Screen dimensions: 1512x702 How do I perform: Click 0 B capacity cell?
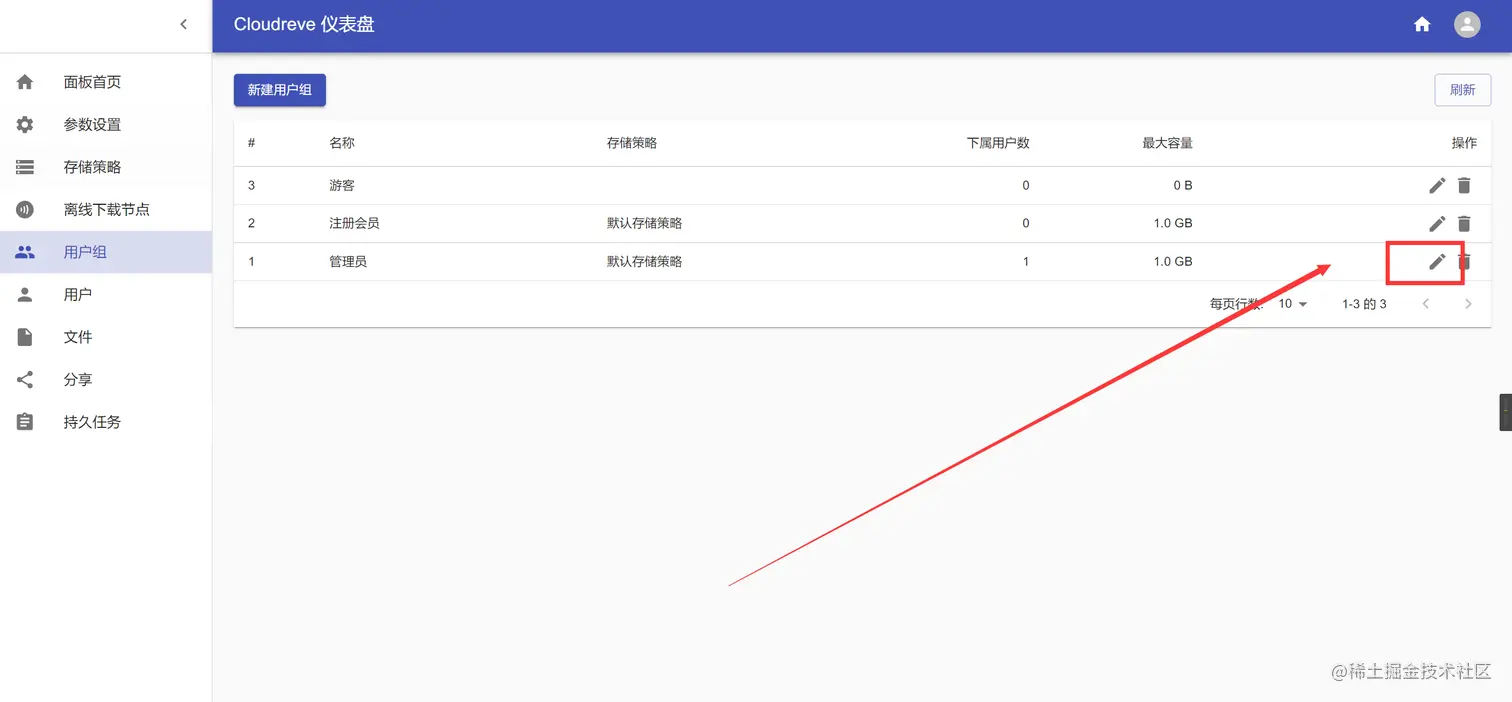tap(1181, 185)
